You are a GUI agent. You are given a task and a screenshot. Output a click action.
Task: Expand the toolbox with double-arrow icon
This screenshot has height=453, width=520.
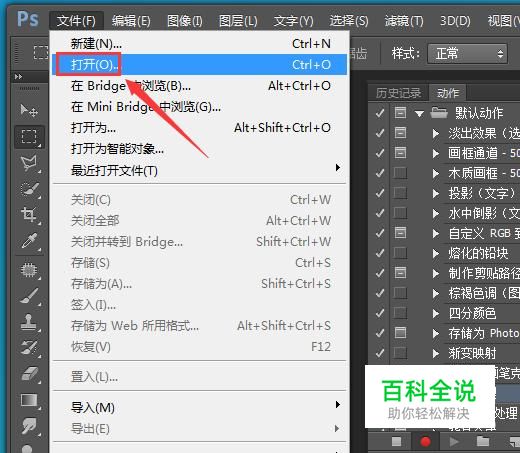click(x=18, y=77)
